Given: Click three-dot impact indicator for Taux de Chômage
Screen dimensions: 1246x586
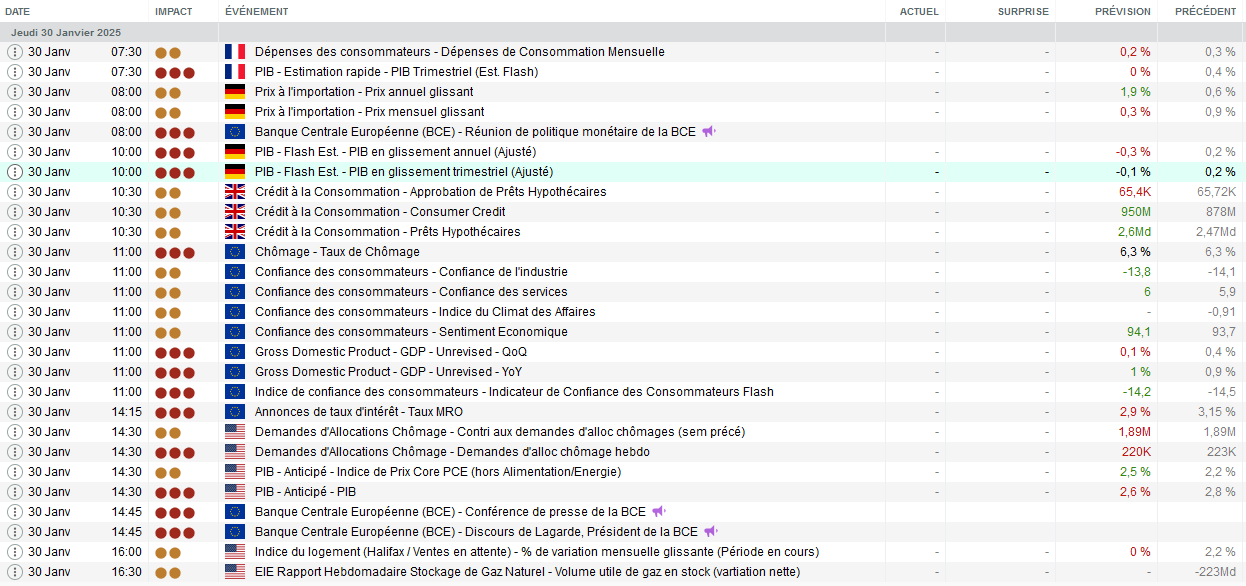Looking at the screenshot, I should click(x=174, y=252).
